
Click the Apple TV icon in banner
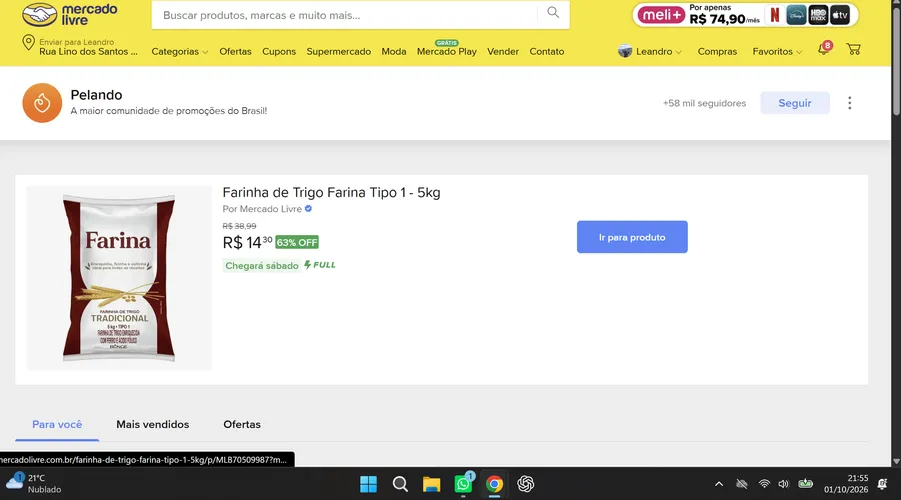coord(840,16)
